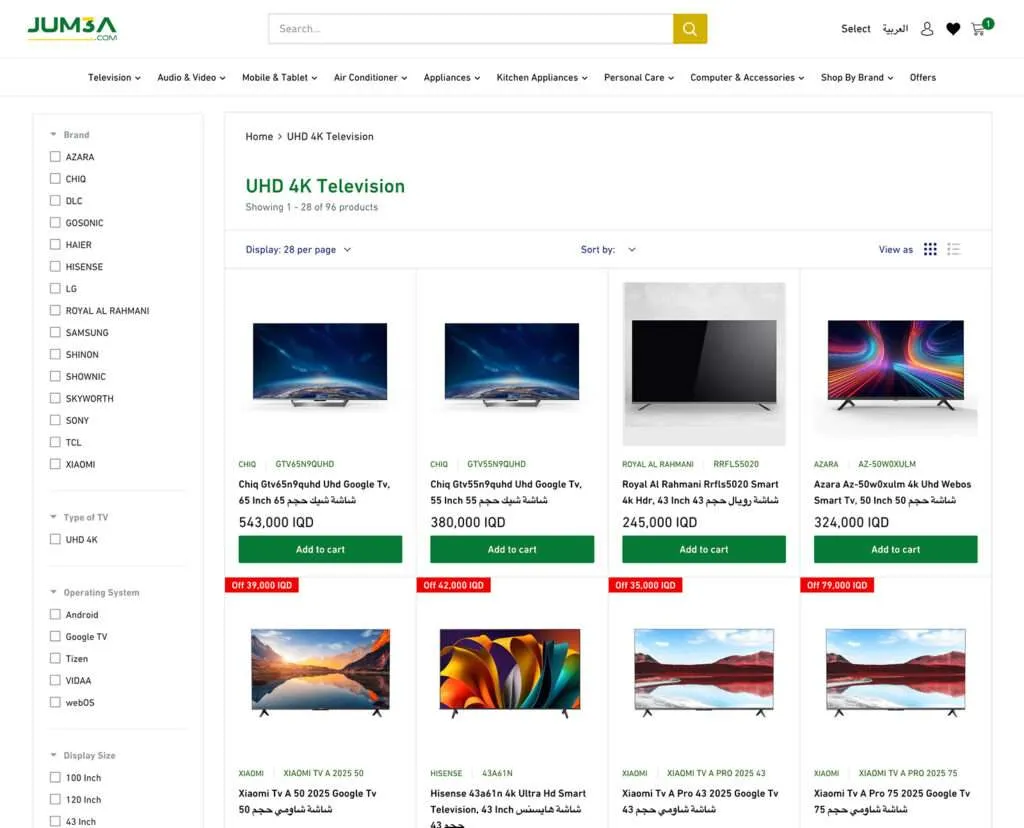The width and height of the screenshot is (1024, 828).
Task: Check the 100 Inch display size filter
Action: (x=55, y=777)
